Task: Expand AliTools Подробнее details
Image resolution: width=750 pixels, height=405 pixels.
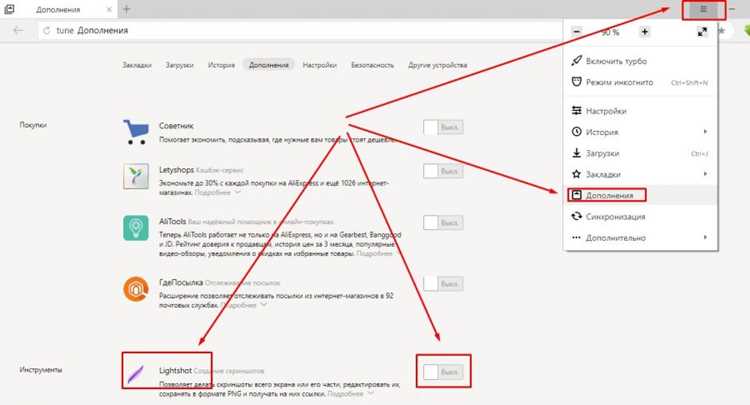Action: pos(375,253)
